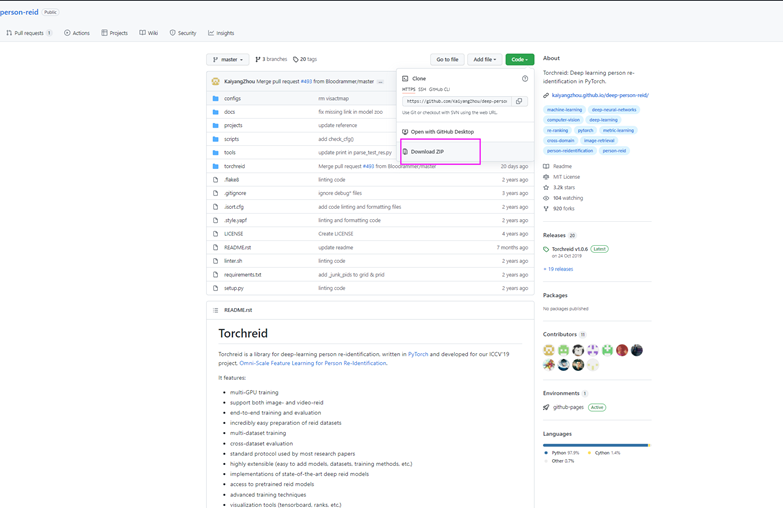Click the re-ranking topic tag
This screenshot has width=783, height=508.
point(557,130)
